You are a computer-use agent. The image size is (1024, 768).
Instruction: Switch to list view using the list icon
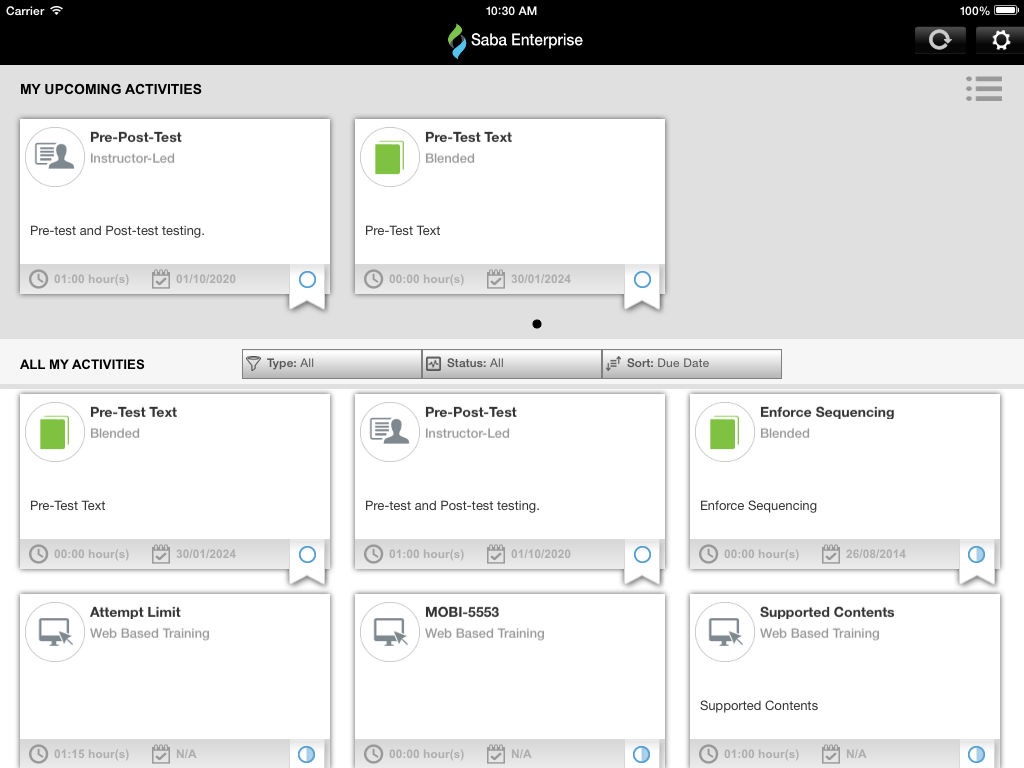coord(984,88)
